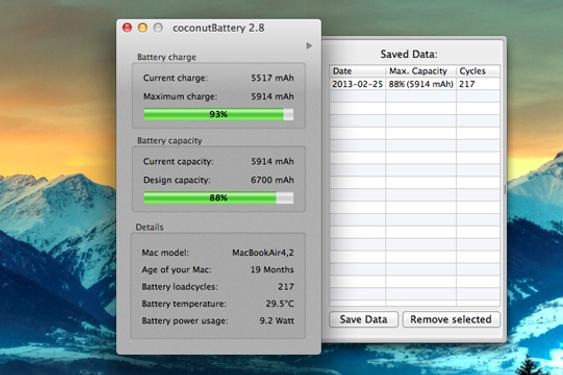This screenshot has width=563, height=375.
Task: Click the coconutBattery 2.8 window title
Action: (218, 28)
